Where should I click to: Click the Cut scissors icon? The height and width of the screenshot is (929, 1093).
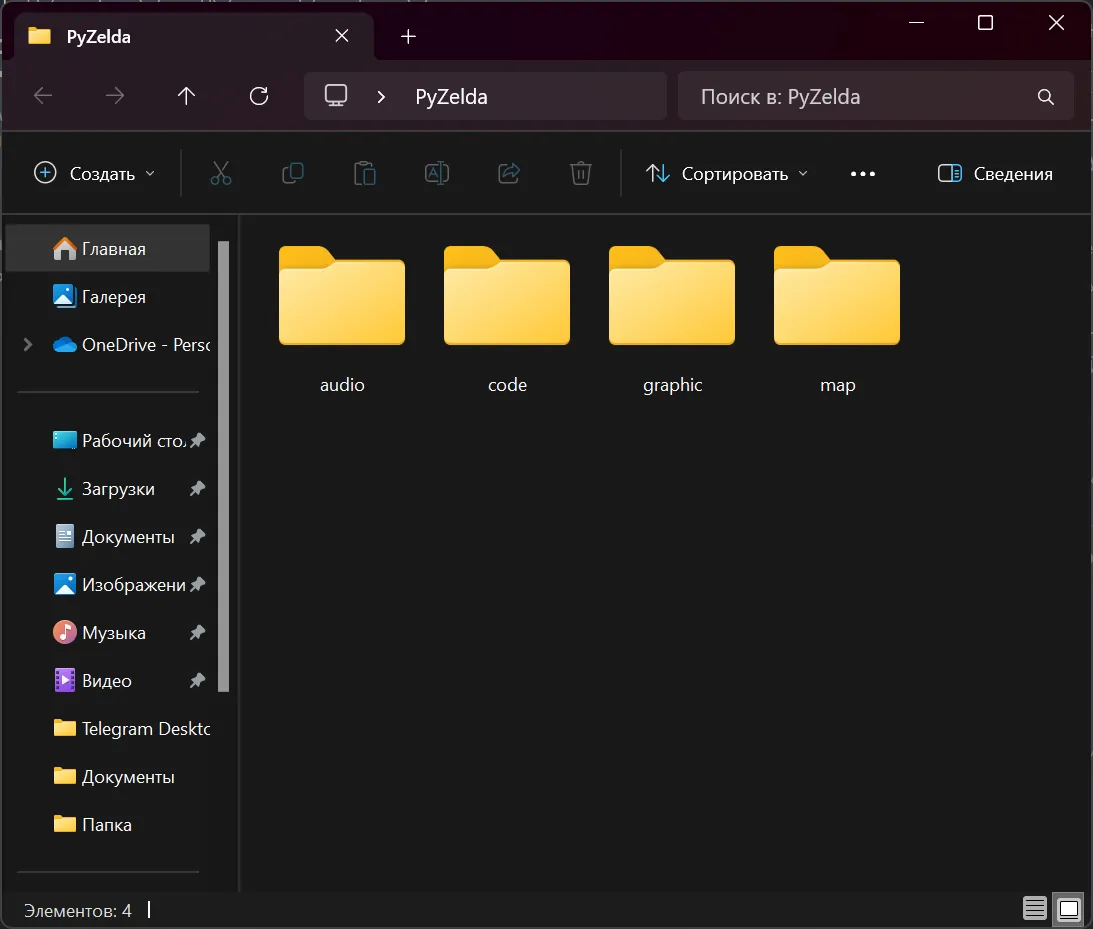221,173
